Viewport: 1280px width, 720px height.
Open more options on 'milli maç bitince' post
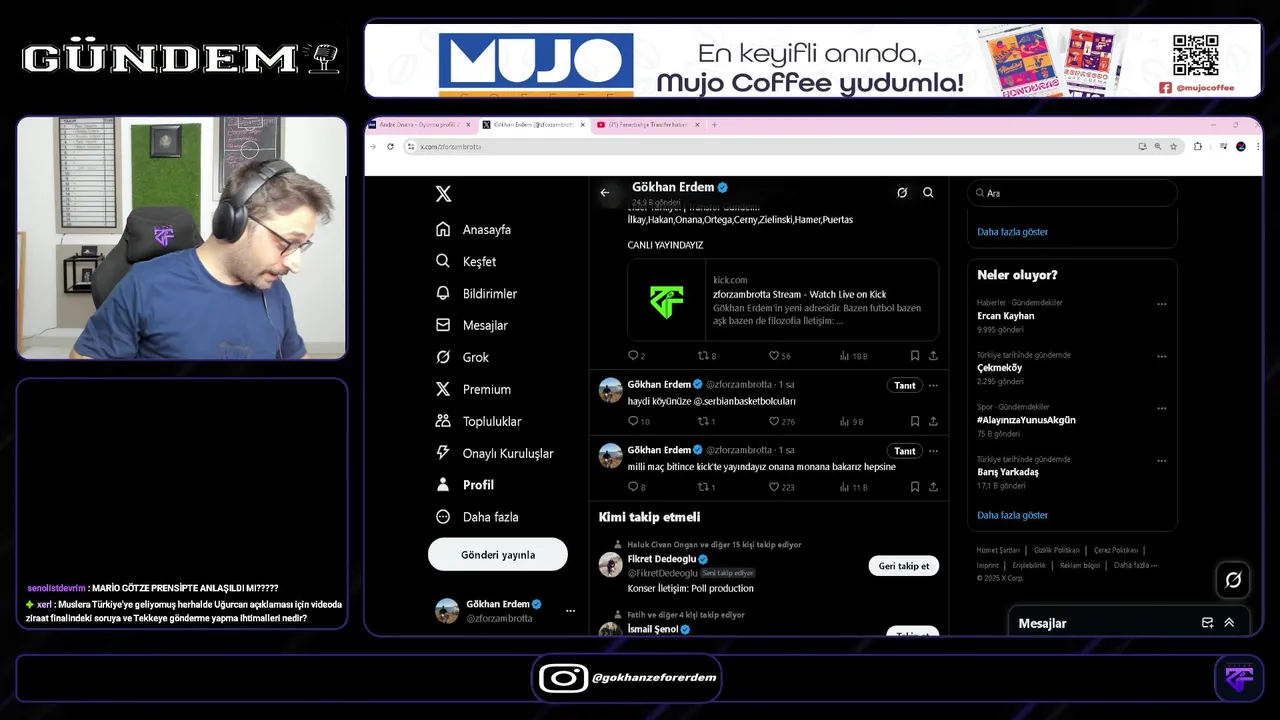point(933,451)
